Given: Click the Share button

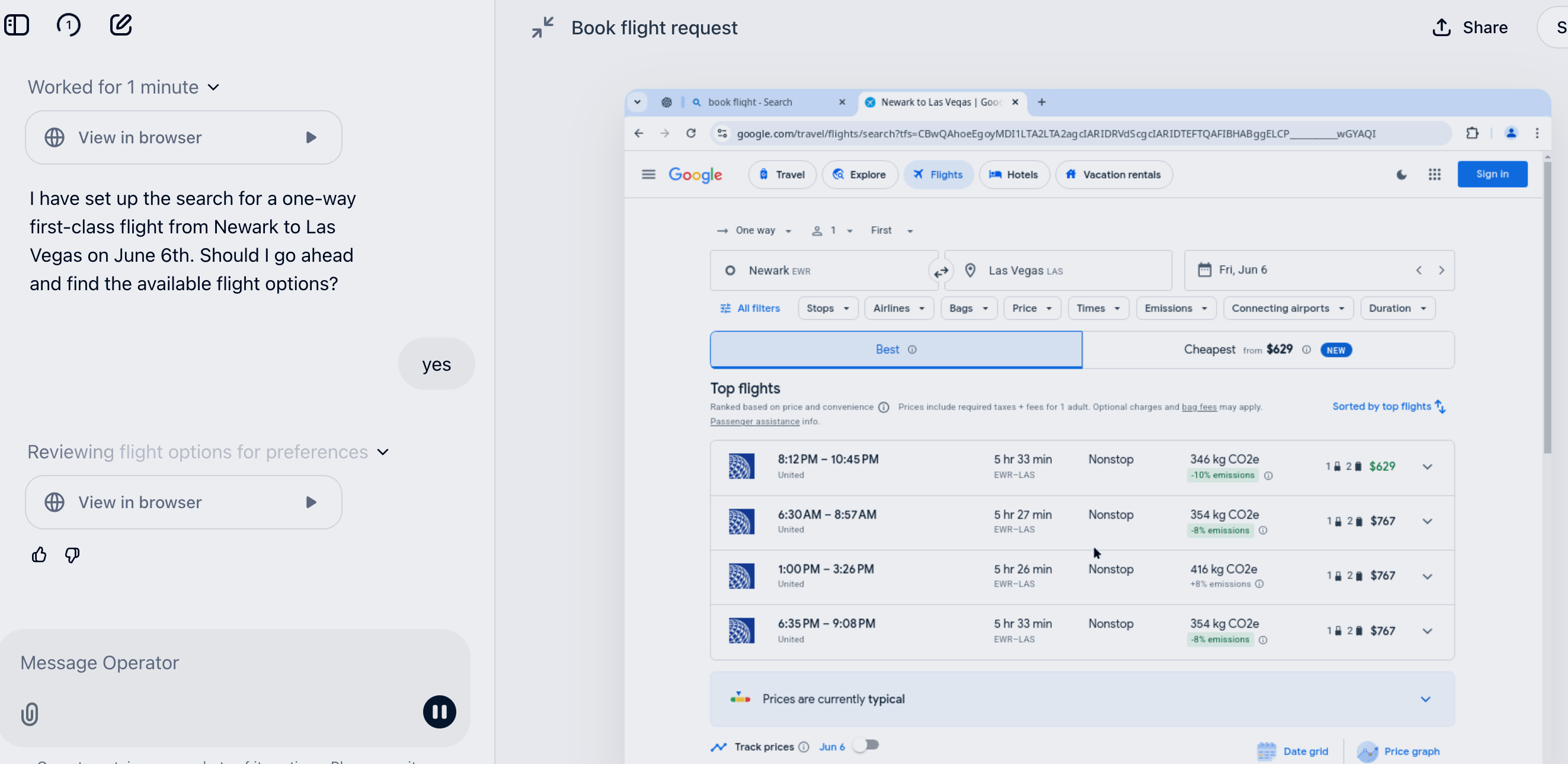Looking at the screenshot, I should click(x=1470, y=27).
